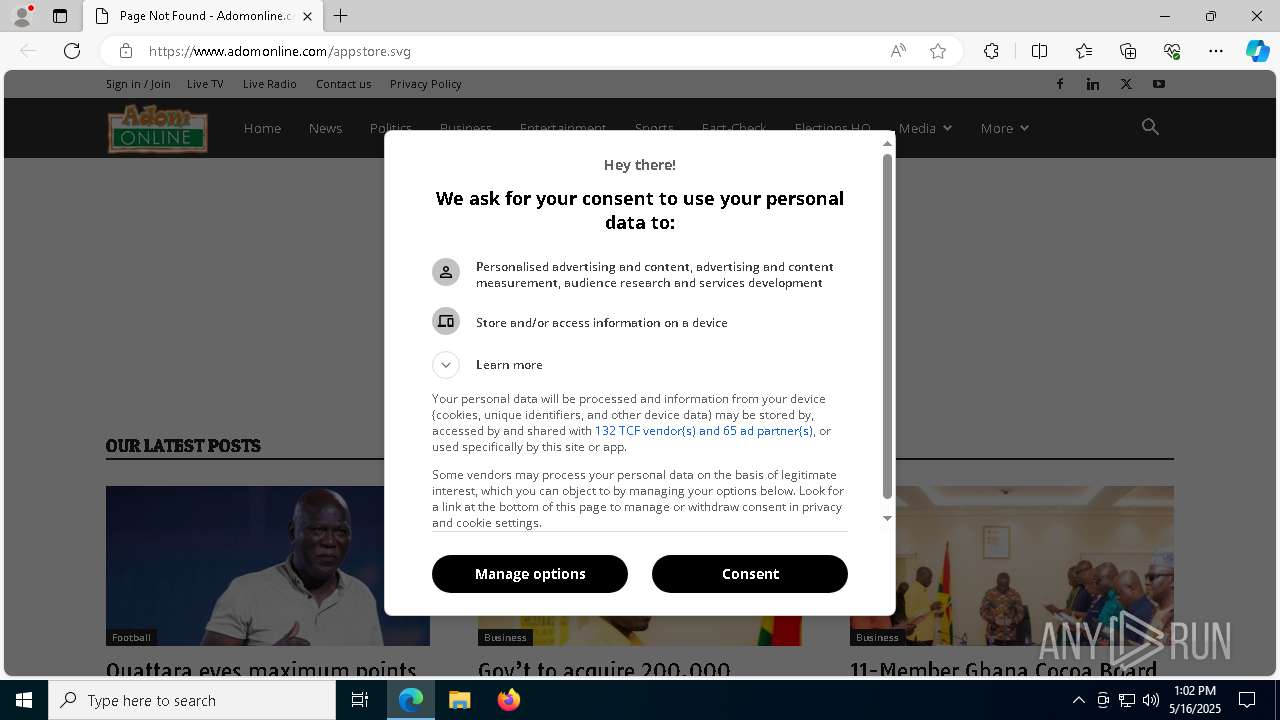The height and width of the screenshot is (720, 1280).
Task: Open the Copilot icon in Edge toolbar
Action: 1257,51
